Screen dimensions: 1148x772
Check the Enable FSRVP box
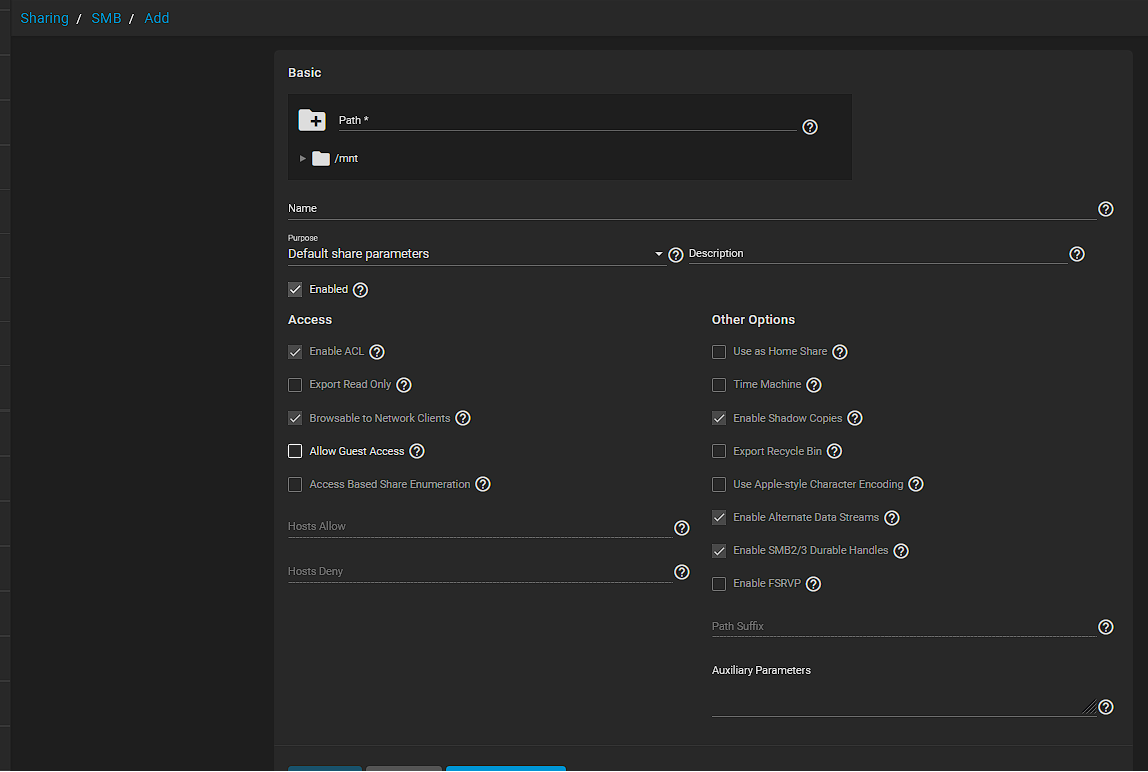[719, 584]
